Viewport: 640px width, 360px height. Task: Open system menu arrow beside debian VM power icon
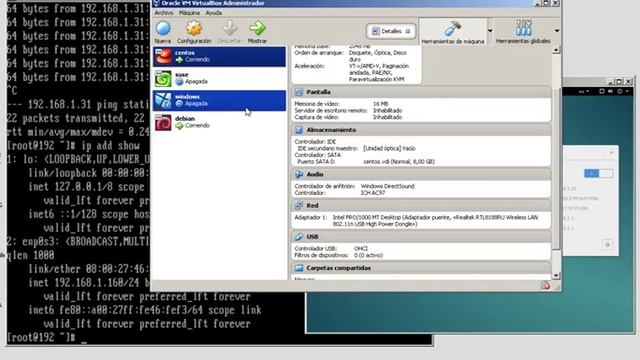point(627,91)
